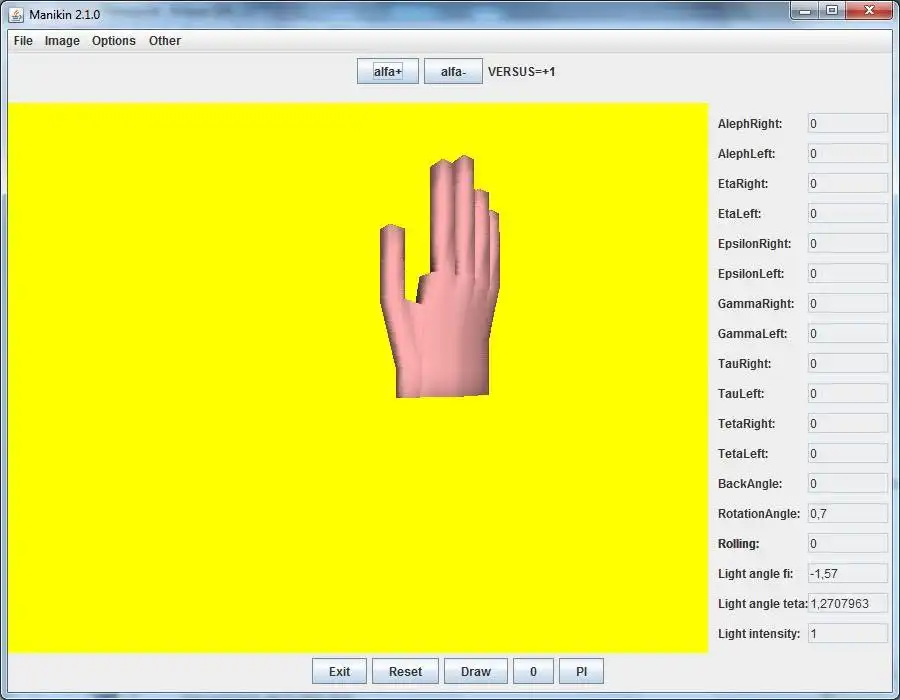Click the Exit button
900x700 pixels.
coord(339,671)
